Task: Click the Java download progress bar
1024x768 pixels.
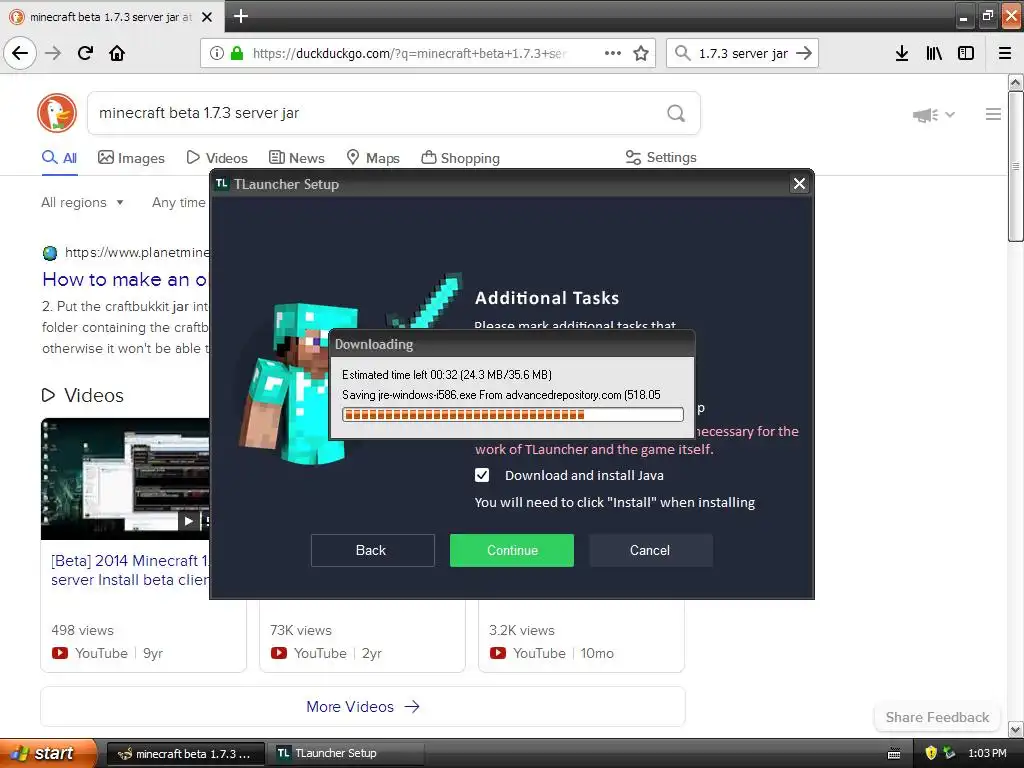Action: pyautogui.click(x=513, y=415)
